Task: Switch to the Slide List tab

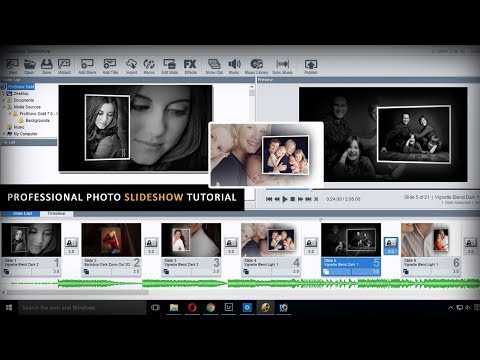Action: coord(22,214)
